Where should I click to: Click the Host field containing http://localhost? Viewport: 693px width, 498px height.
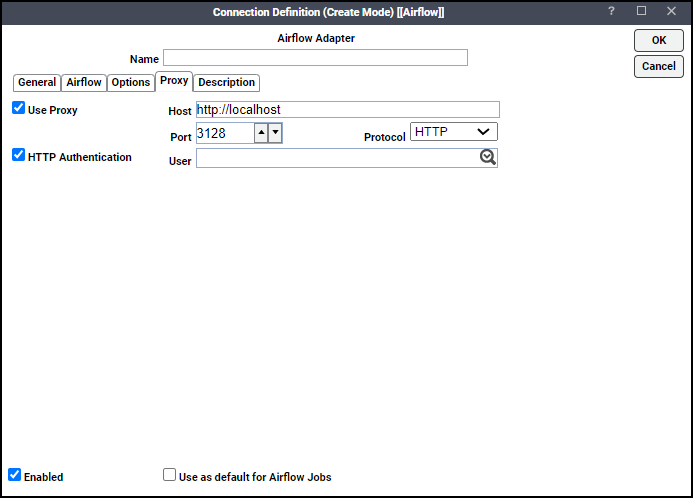[x=348, y=110]
